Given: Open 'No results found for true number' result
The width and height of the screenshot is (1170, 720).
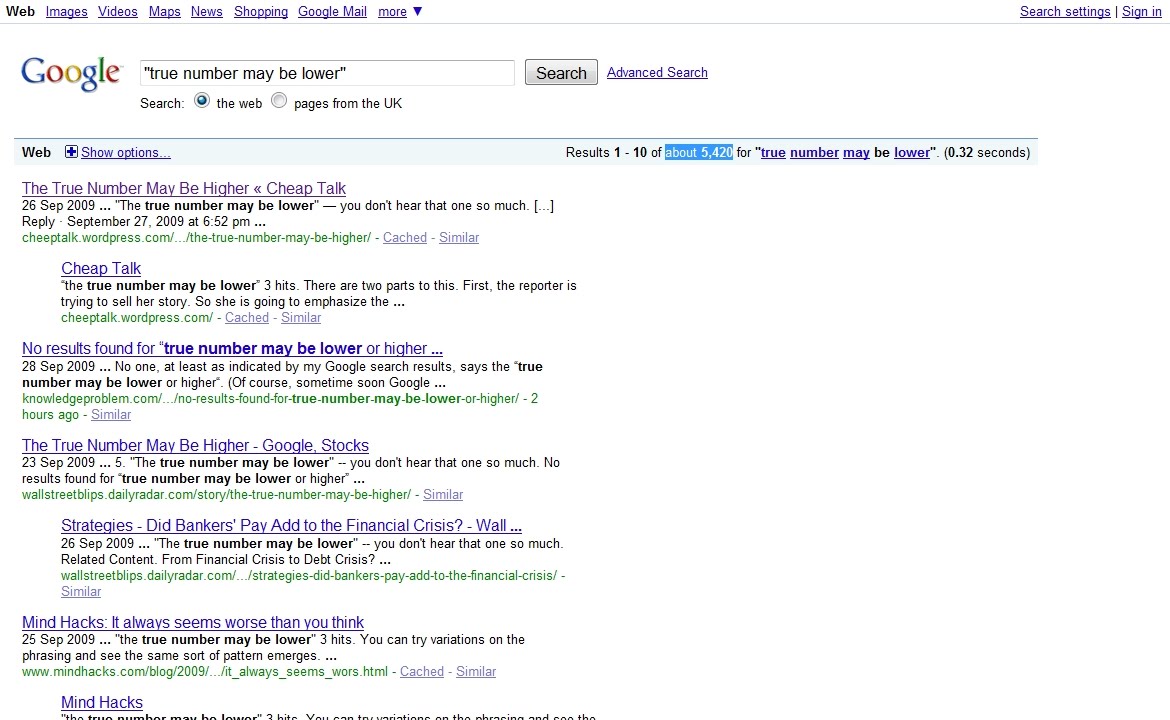Looking at the screenshot, I should tap(232, 348).
